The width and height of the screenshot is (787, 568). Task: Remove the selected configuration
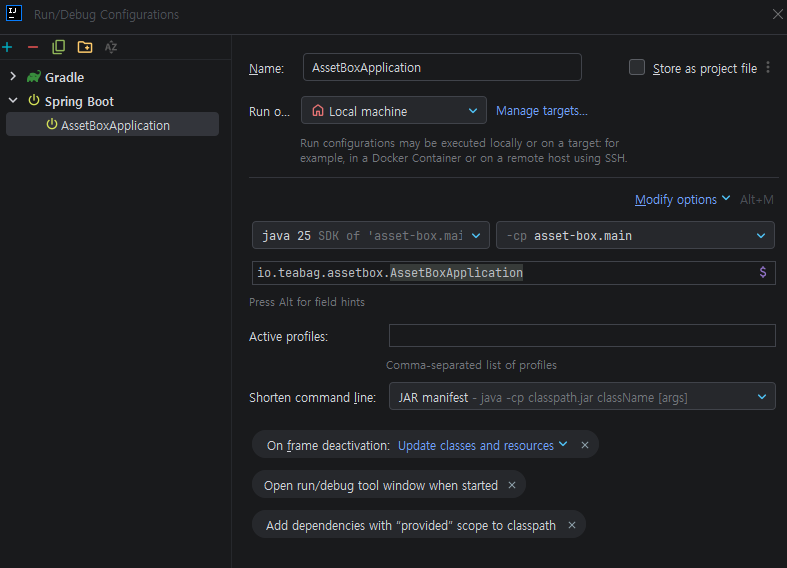pos(33,47)
